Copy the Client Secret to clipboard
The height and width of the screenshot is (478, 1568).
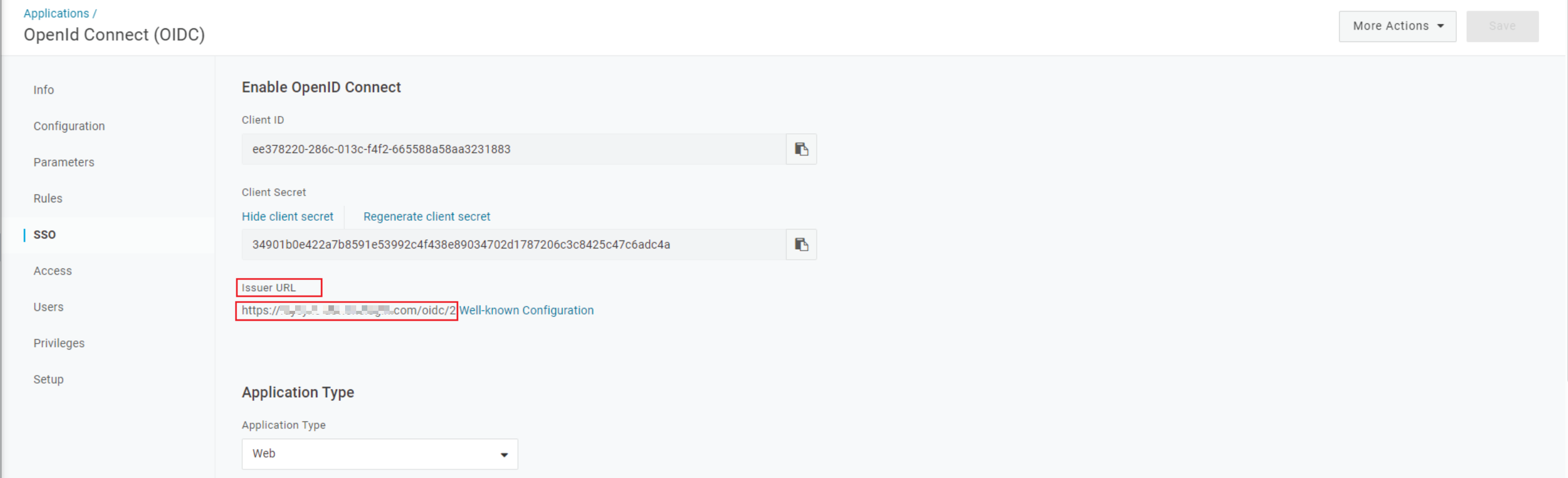pyautogui.click(x=801, y=245)
